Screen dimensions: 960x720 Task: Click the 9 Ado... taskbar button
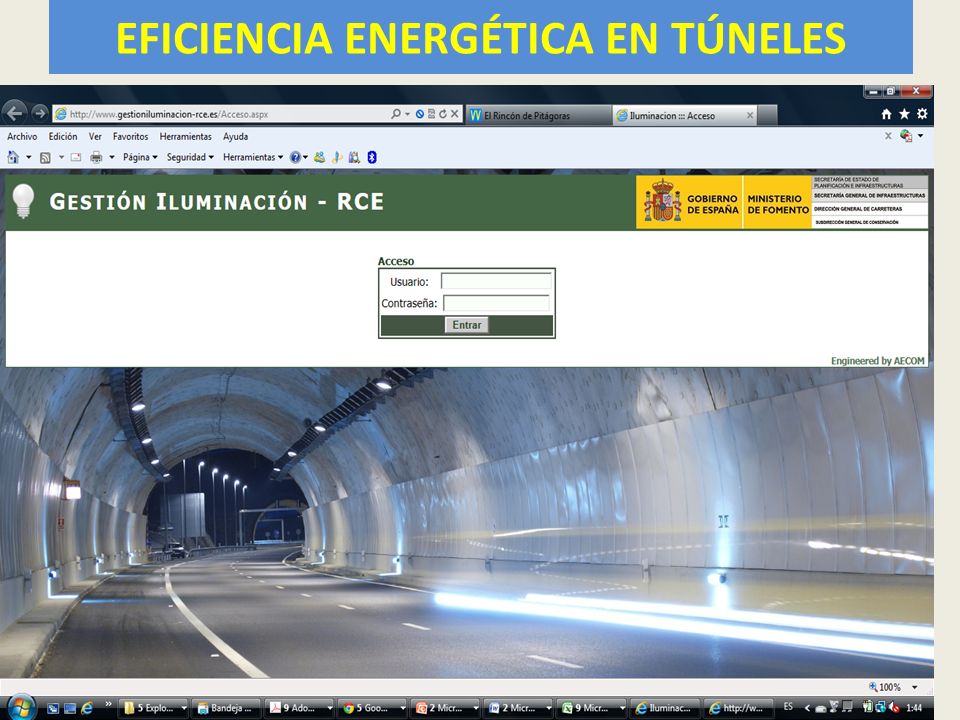(x=299, y=708)
